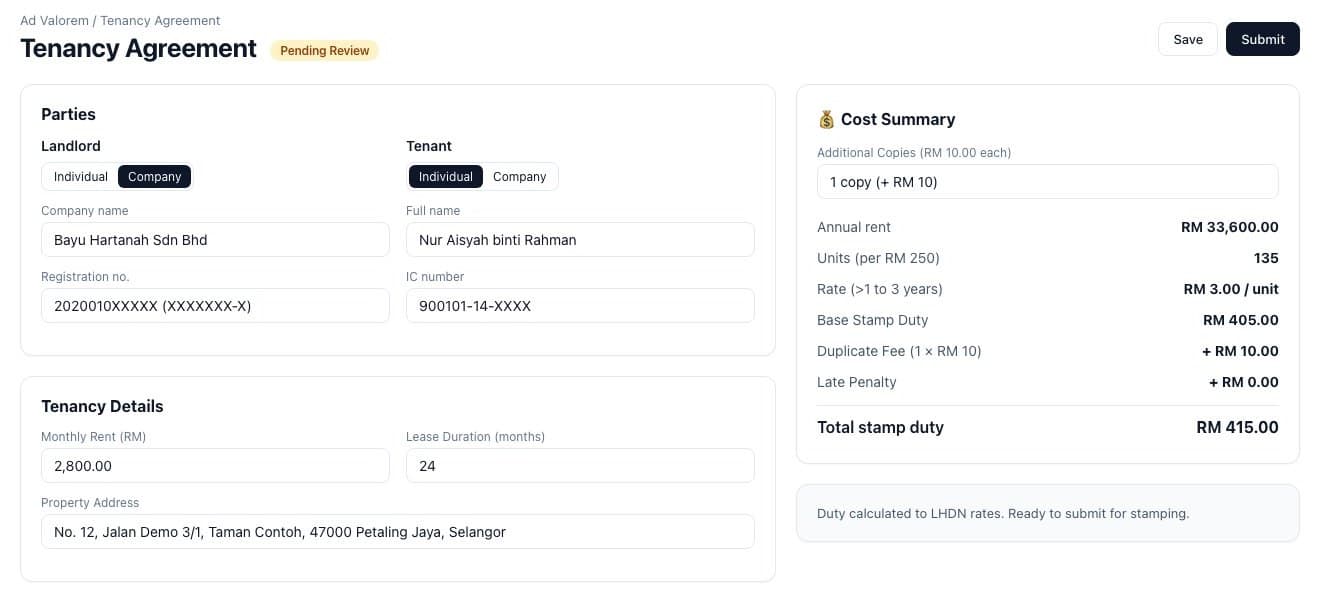
Task: Submit the tenancy agreement
Action: tap(1263, 39)
